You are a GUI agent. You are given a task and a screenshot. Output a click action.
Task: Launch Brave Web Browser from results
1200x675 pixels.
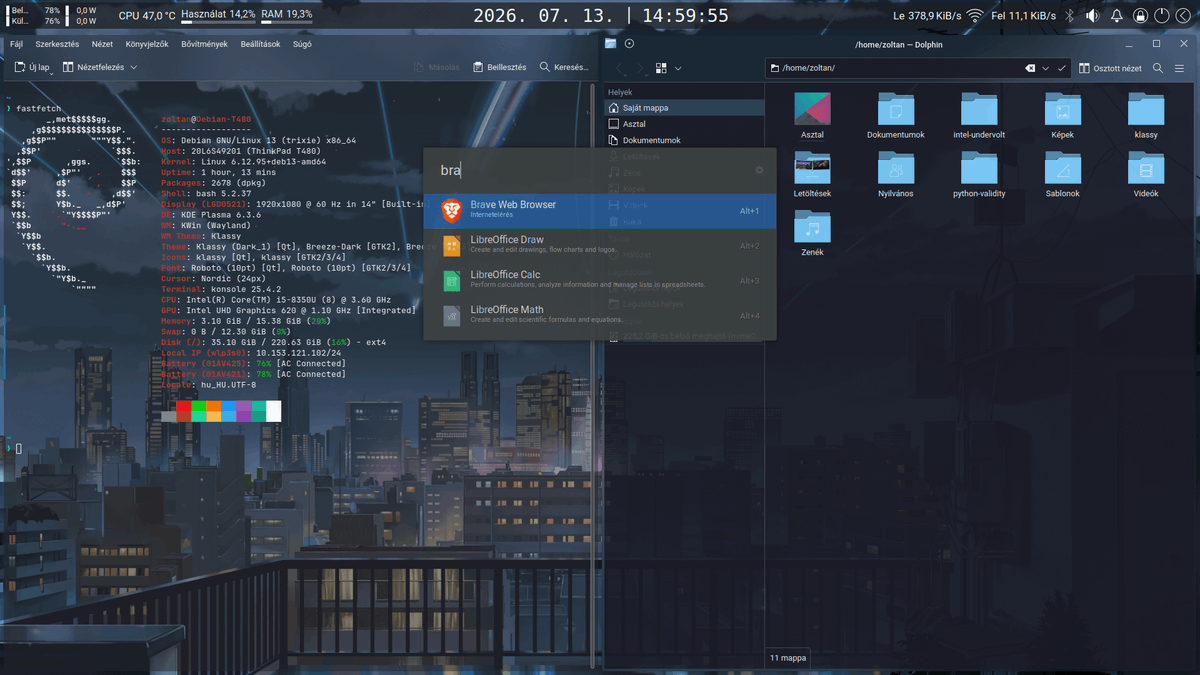click(x=600, y=211)
